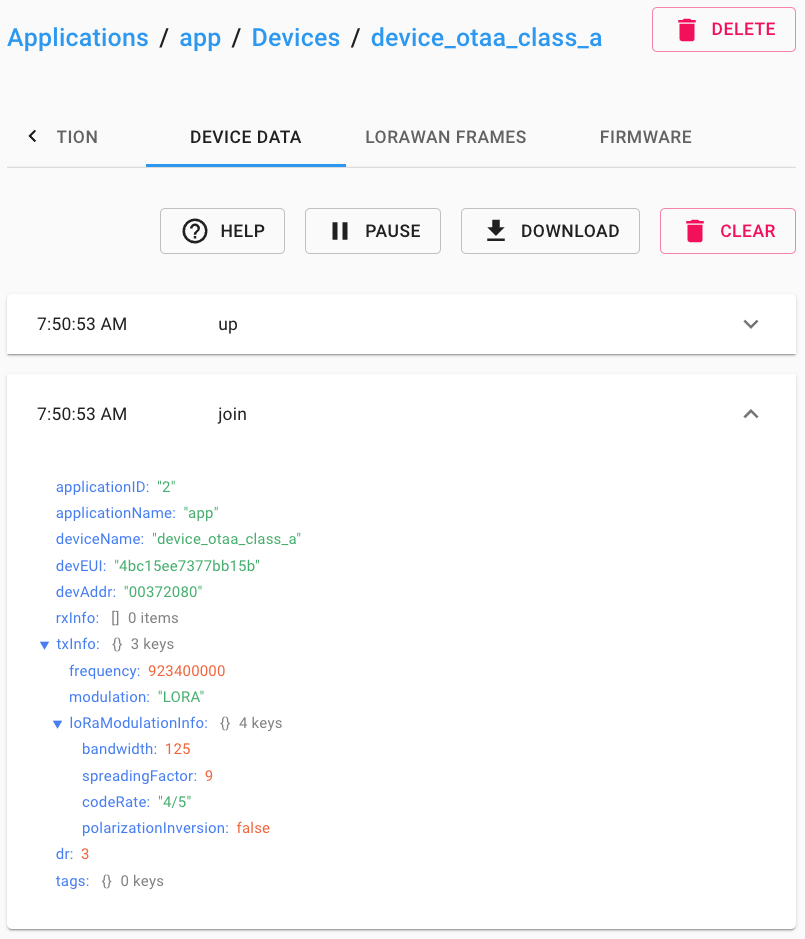Collapse the loRaModulationInfo node

(x=58, y=723)
